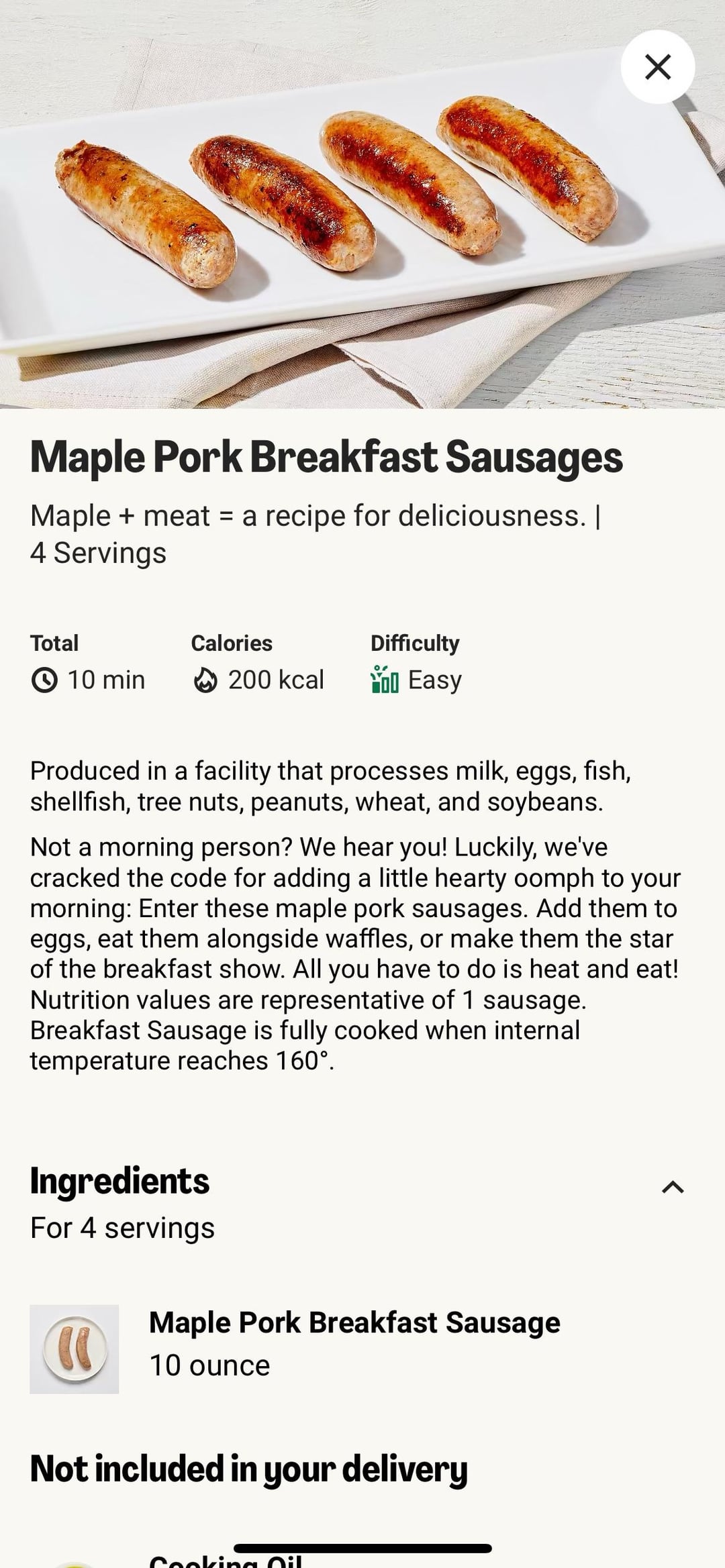The height and width of the screenshot is (1568, 725).
Task: Tap the Maple Pork Breakfast Sausages title
Action: click(326, 458)
